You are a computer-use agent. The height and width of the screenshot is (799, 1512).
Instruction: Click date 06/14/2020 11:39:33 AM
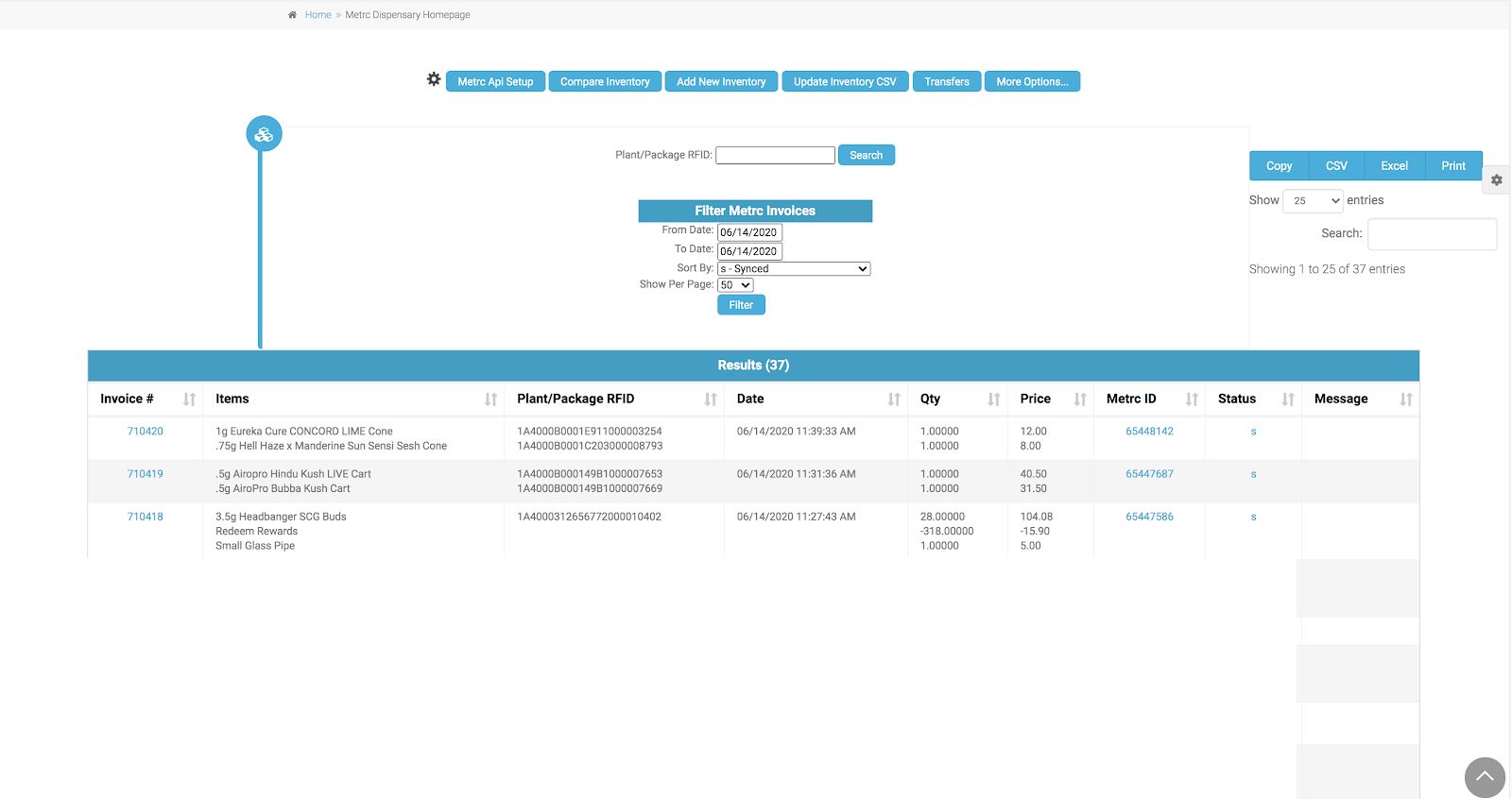pyautogui.click(x=797, y=432)
